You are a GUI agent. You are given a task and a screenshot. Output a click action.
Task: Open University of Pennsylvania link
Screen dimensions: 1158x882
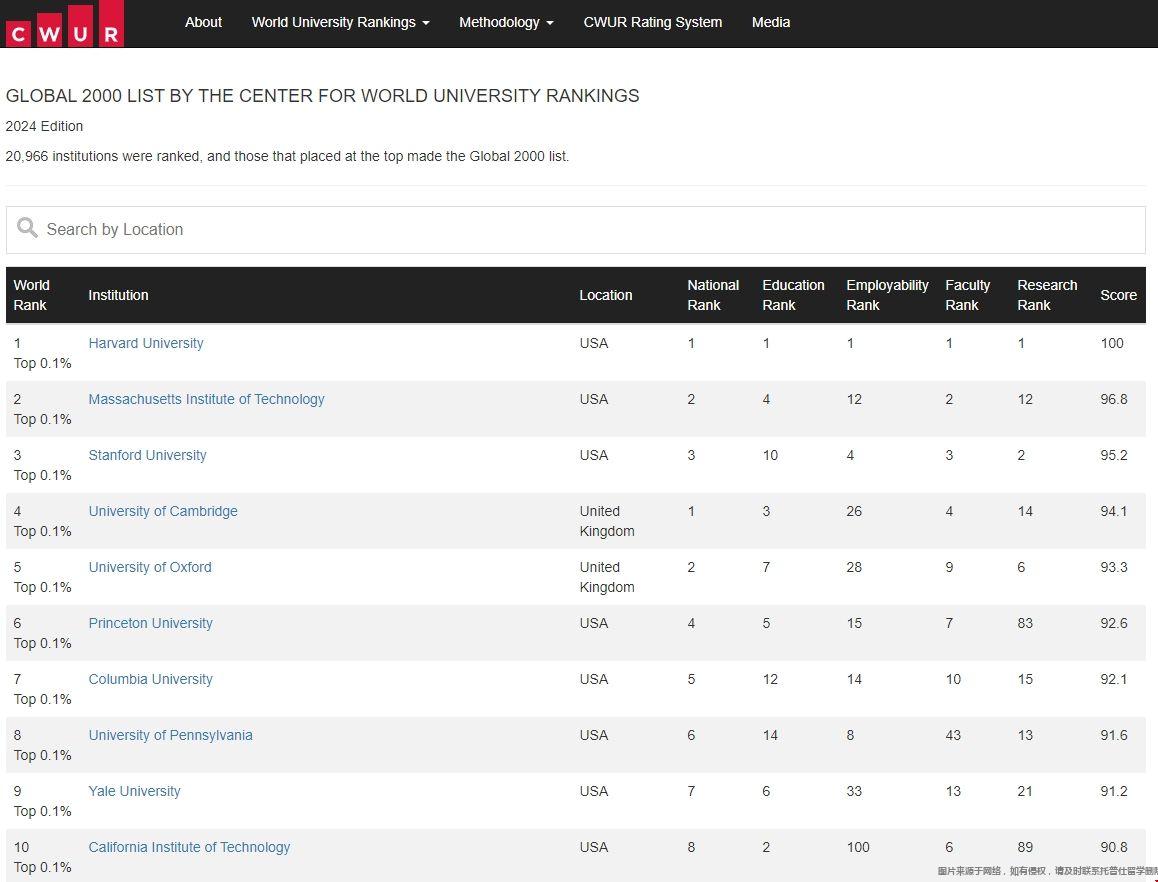171,736
